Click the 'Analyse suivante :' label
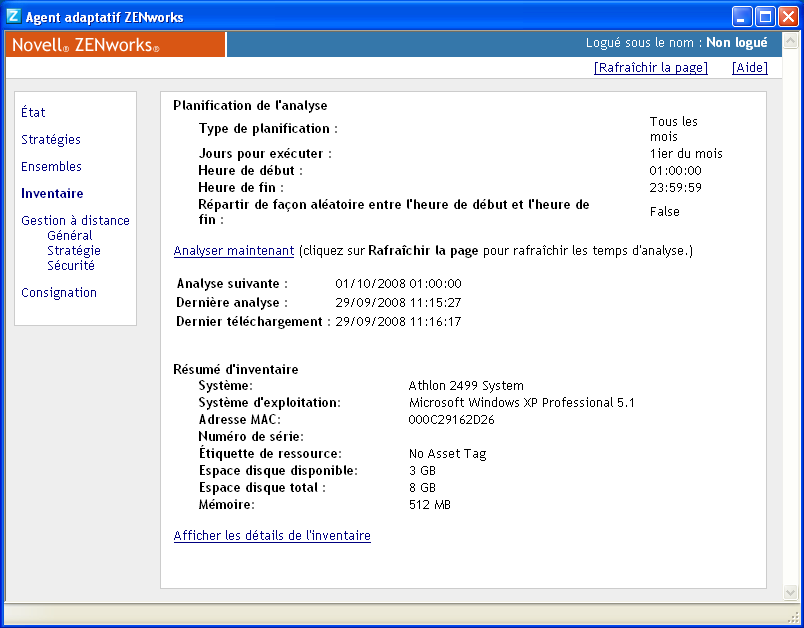 pyautogui.click(x=232, y=283)
